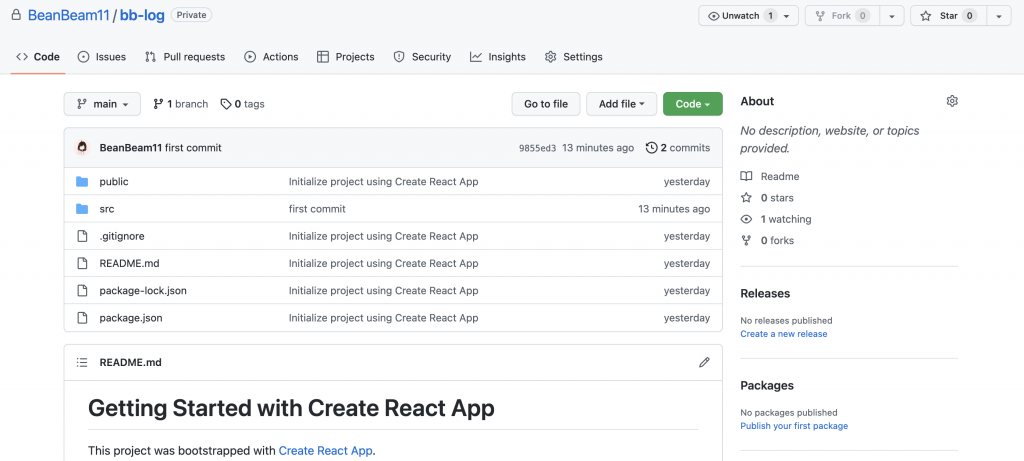Open the Pull requests tab

185,57
